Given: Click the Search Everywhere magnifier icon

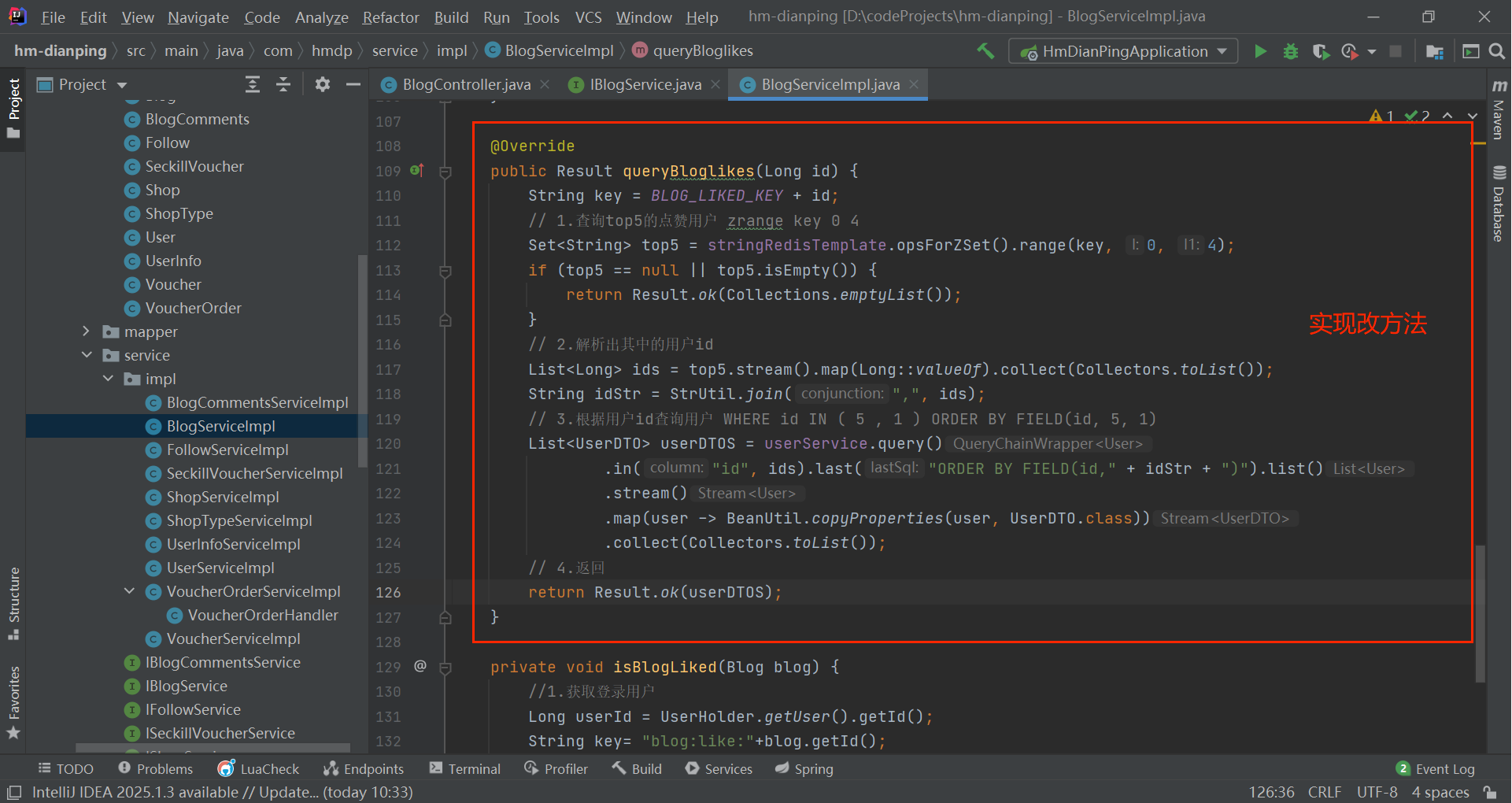Looking at the screenshot, I should coord(1497,51).
